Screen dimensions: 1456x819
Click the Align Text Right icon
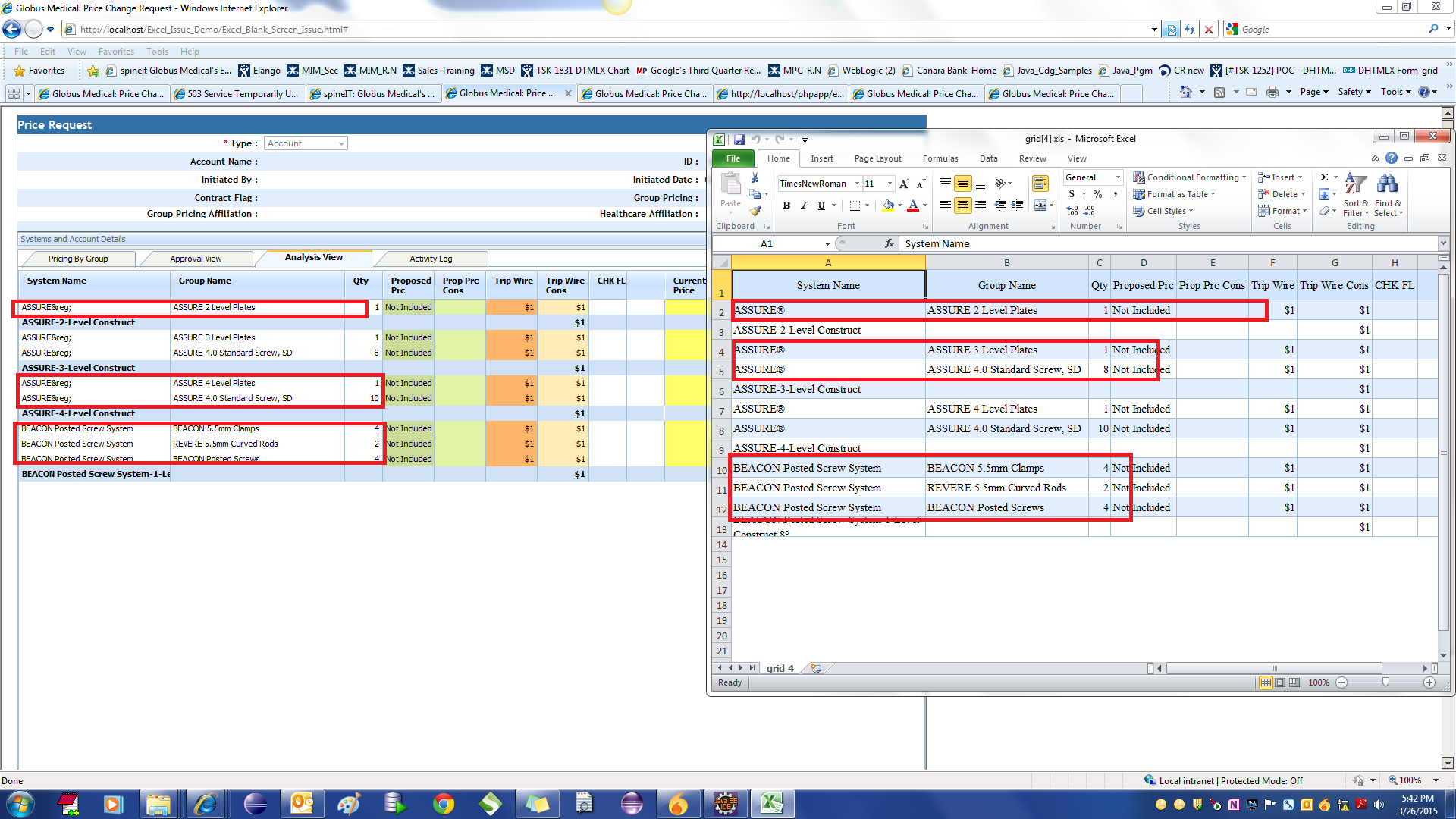981,206
